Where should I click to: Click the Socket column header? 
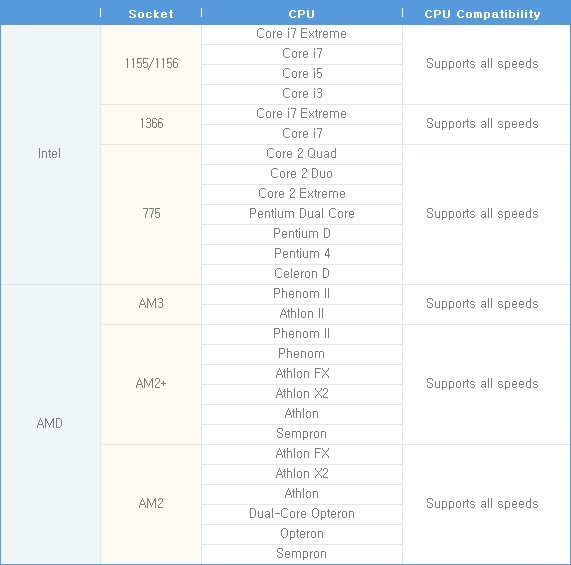click(x=151, y=14)
